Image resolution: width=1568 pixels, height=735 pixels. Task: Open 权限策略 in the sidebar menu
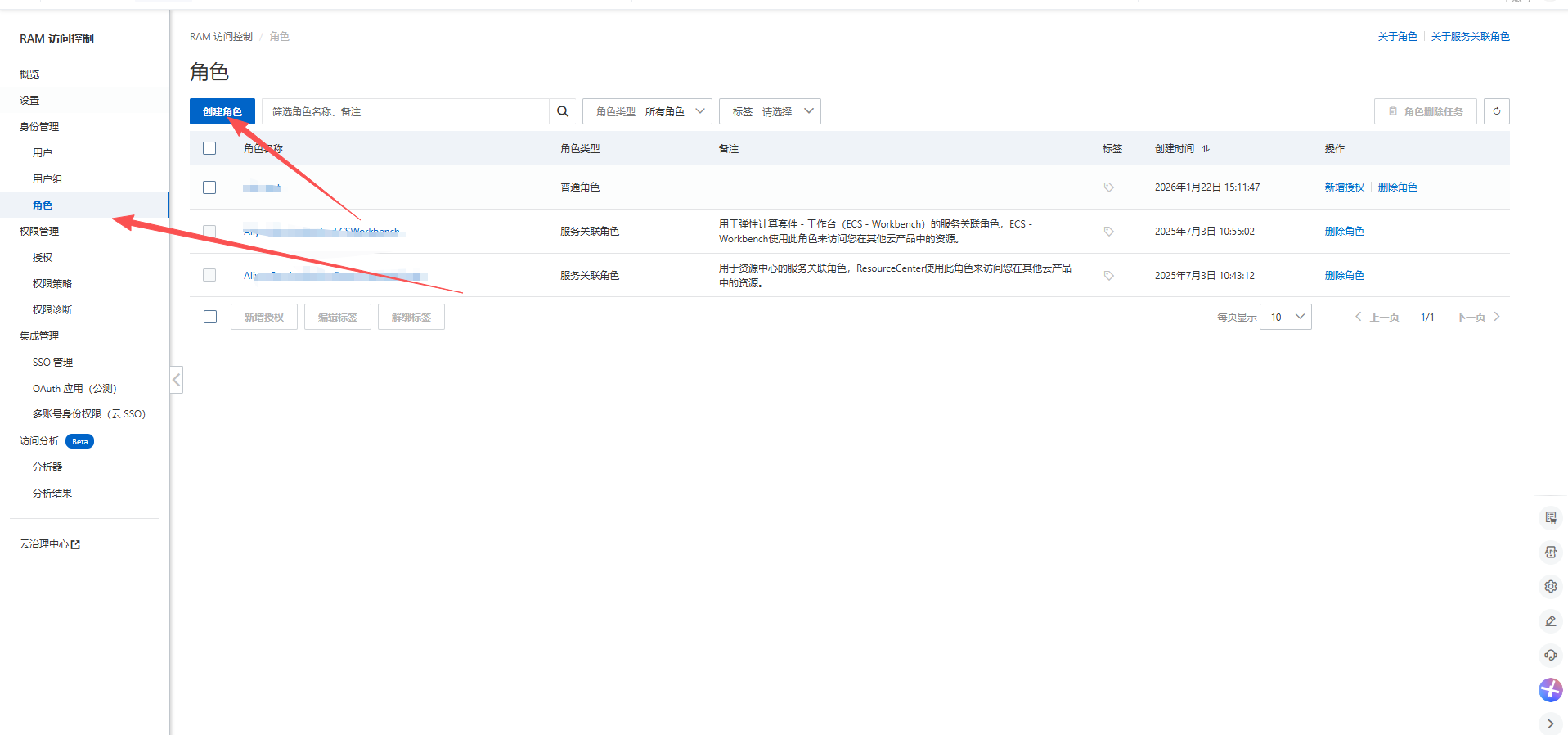point(52,284)
